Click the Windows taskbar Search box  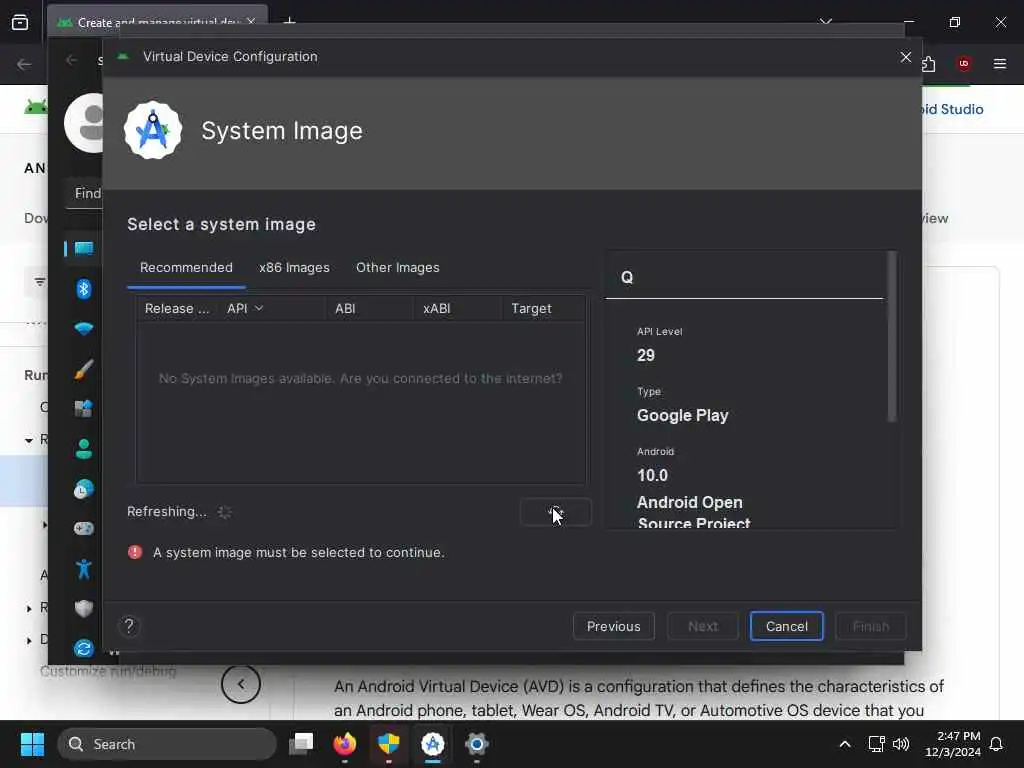(x=167, y=744)
